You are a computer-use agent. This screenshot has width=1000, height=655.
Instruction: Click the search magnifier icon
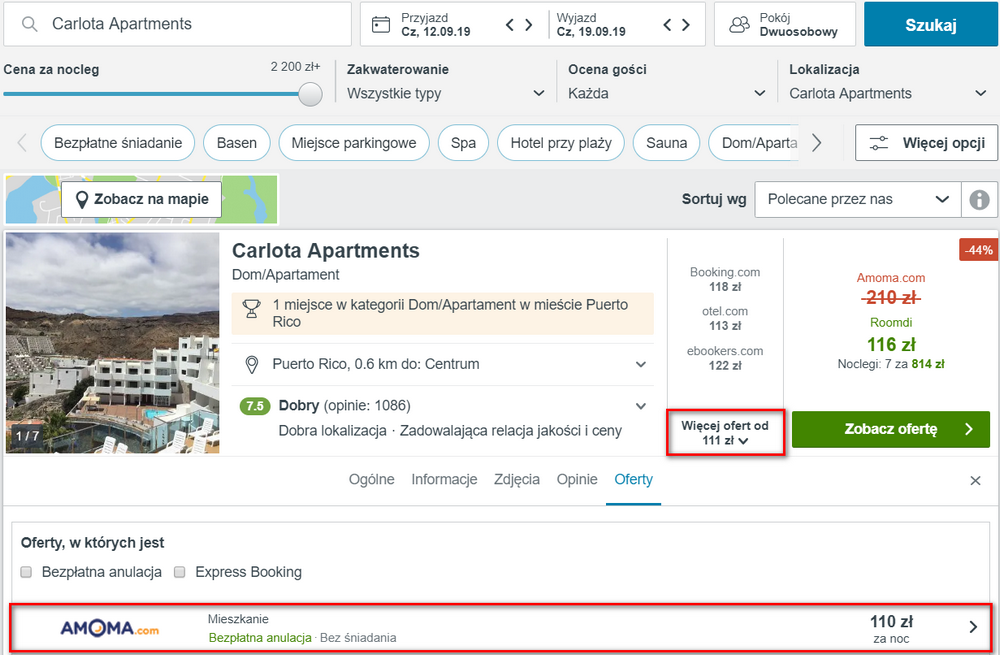(x=29, y=24)
